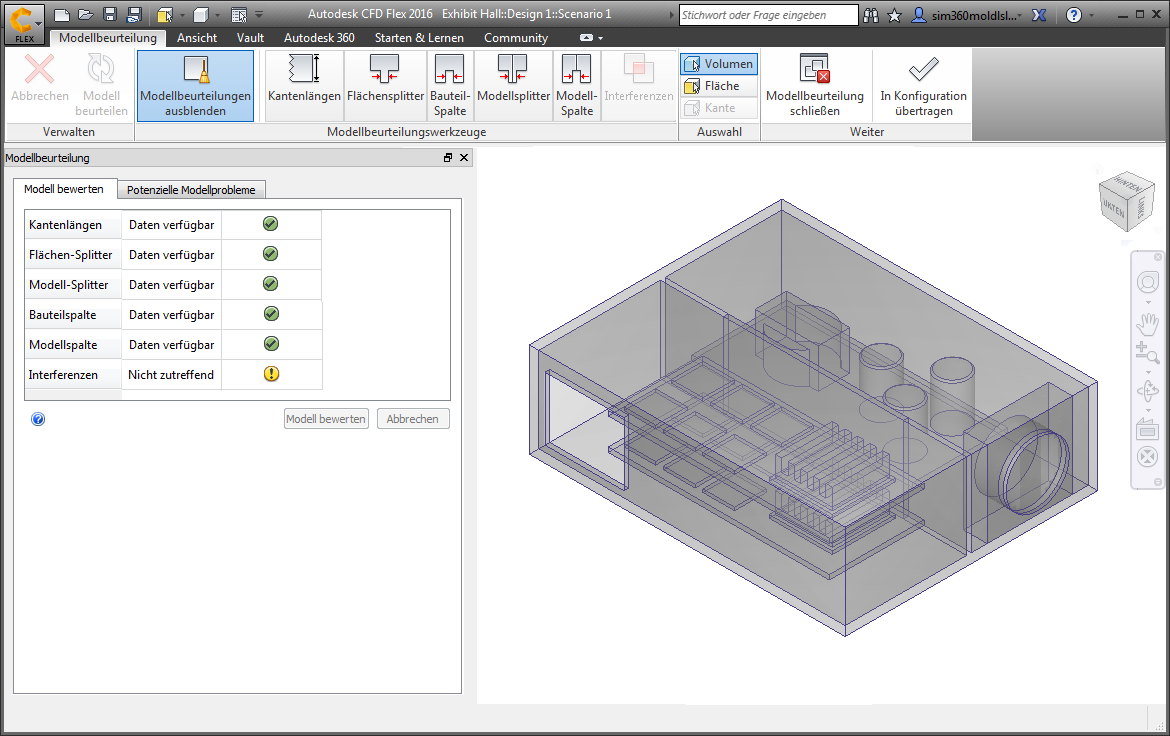Click the search field Stichwort oder Frage eingeben
Screen dimensions: 1170x736
769,15
